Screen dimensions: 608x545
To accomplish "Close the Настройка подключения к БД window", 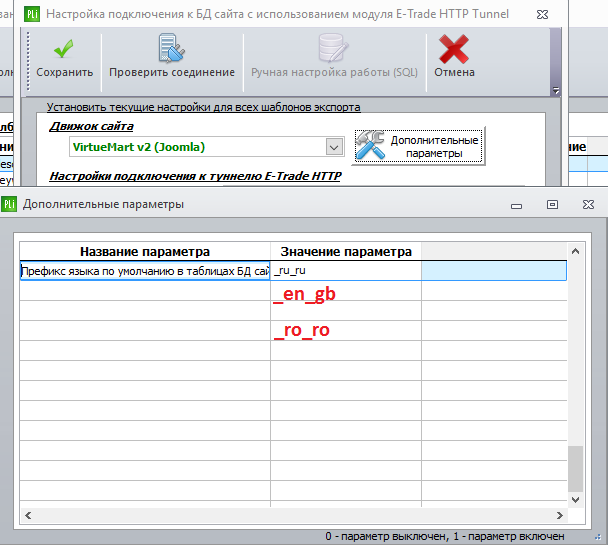I will coord(542,14).
